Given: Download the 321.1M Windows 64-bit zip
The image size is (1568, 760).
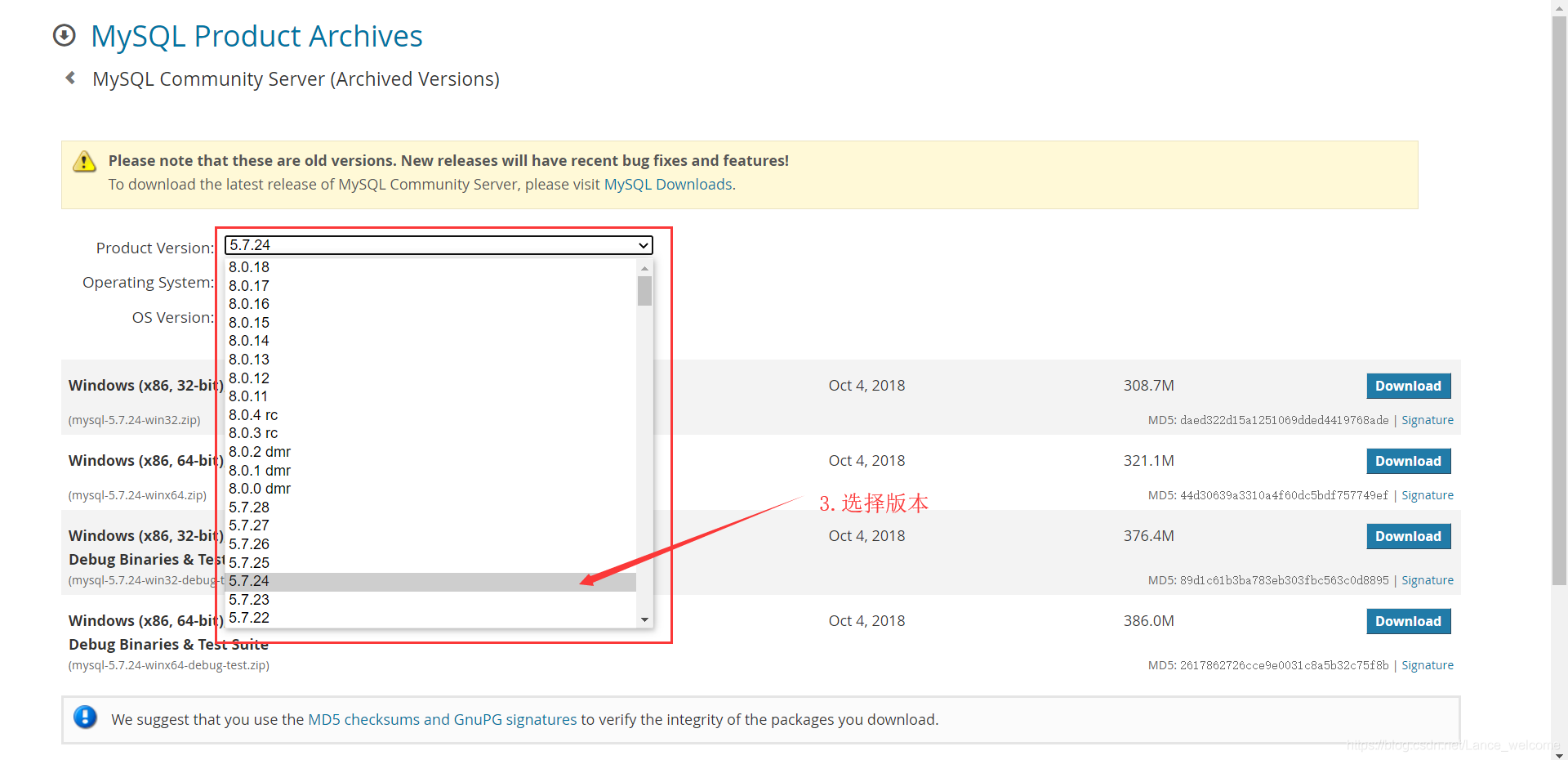Looking at the screenshot, I should click(1408, 461).
